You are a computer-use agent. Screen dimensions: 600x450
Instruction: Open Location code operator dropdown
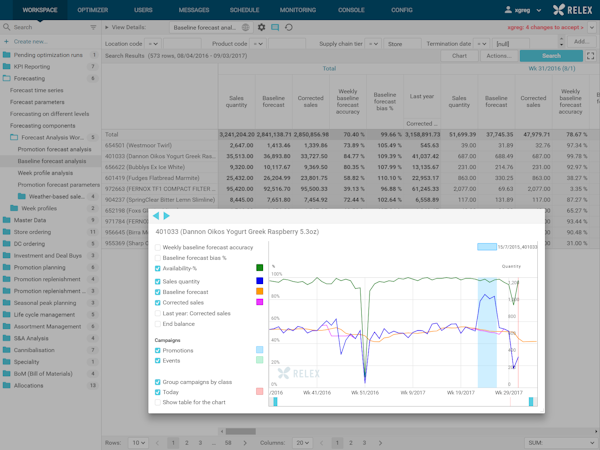(x=153, y=44)
